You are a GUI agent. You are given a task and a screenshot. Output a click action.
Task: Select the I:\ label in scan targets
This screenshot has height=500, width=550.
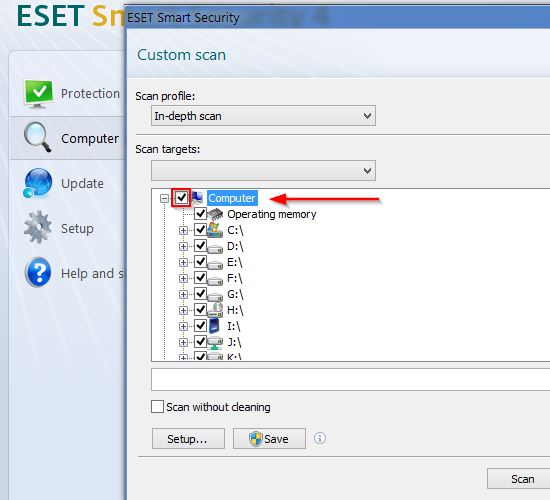234,326
